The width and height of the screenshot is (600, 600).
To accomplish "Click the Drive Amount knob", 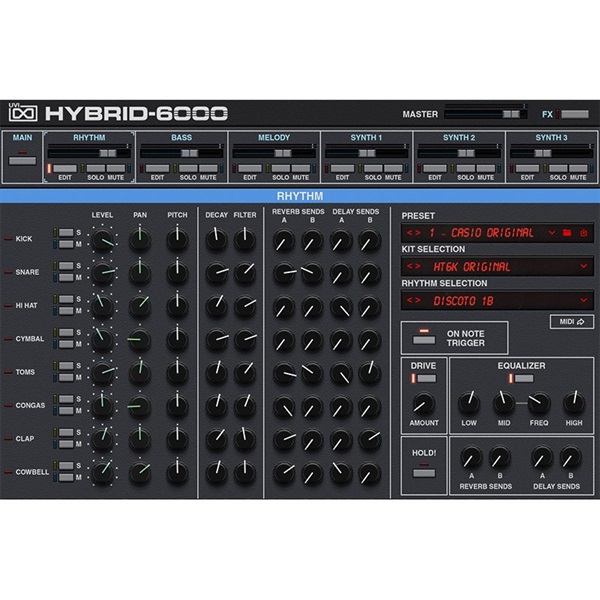I will [x=424, y=403].
